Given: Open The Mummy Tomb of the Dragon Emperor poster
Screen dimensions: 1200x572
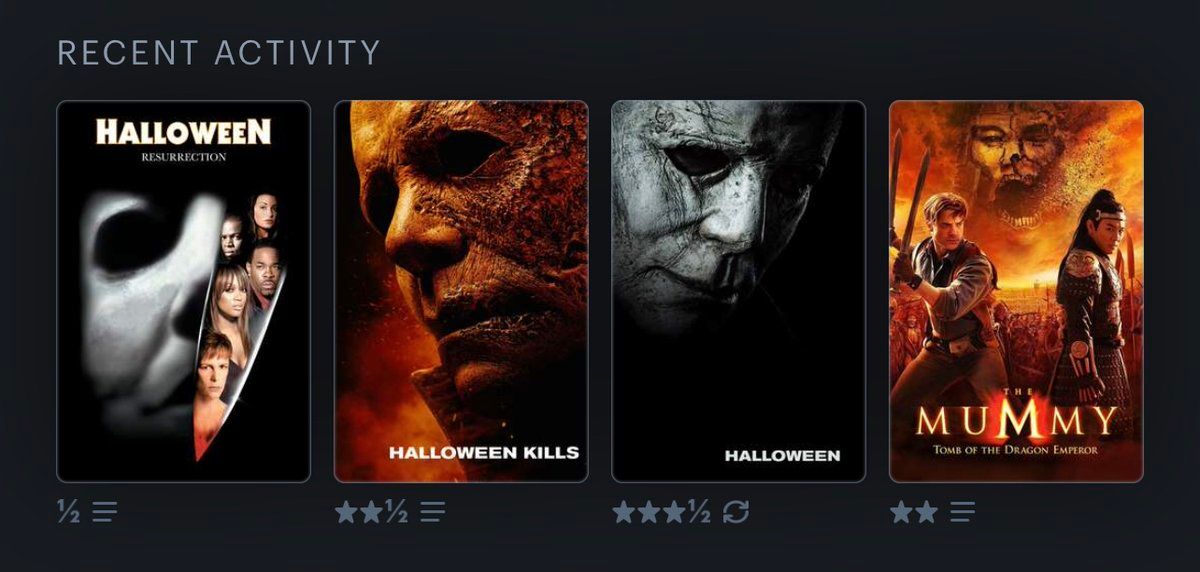Looking at the screenshot, I should pyautogui.click(x=1016, y=291).
